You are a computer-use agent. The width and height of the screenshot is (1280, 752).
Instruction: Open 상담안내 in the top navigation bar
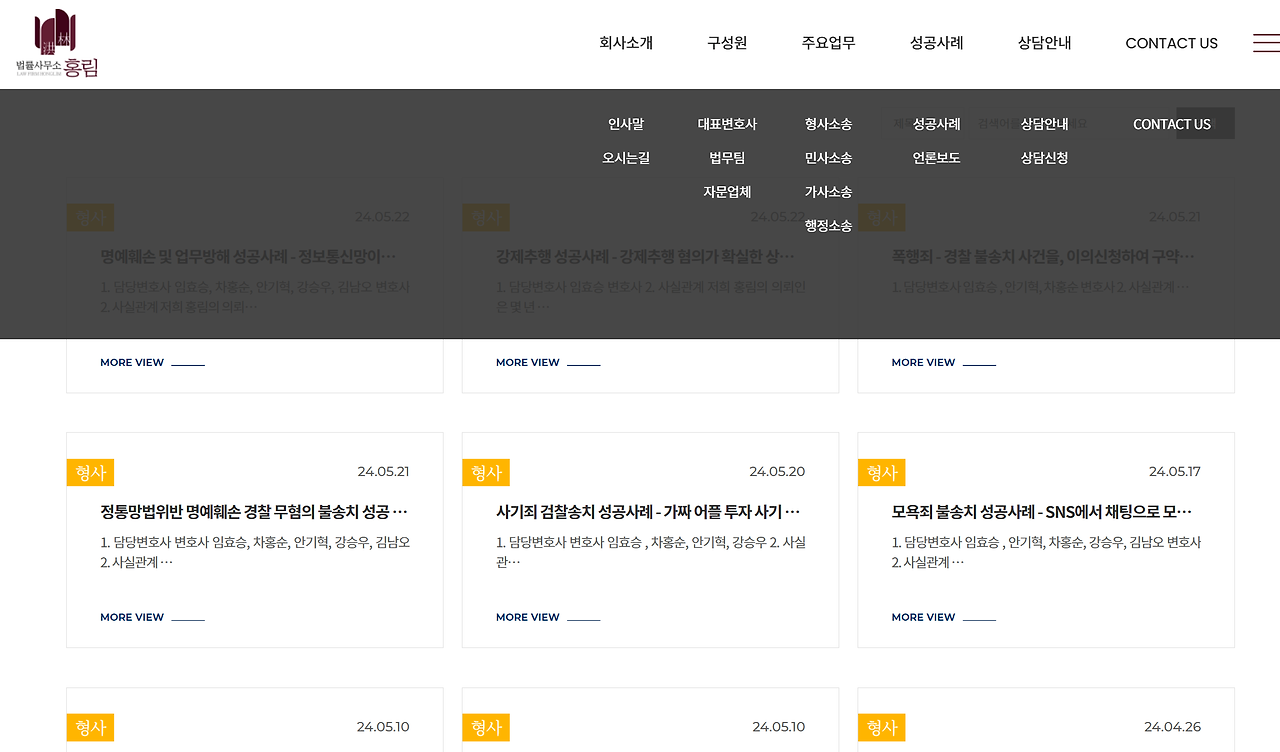click(1044, 43)
